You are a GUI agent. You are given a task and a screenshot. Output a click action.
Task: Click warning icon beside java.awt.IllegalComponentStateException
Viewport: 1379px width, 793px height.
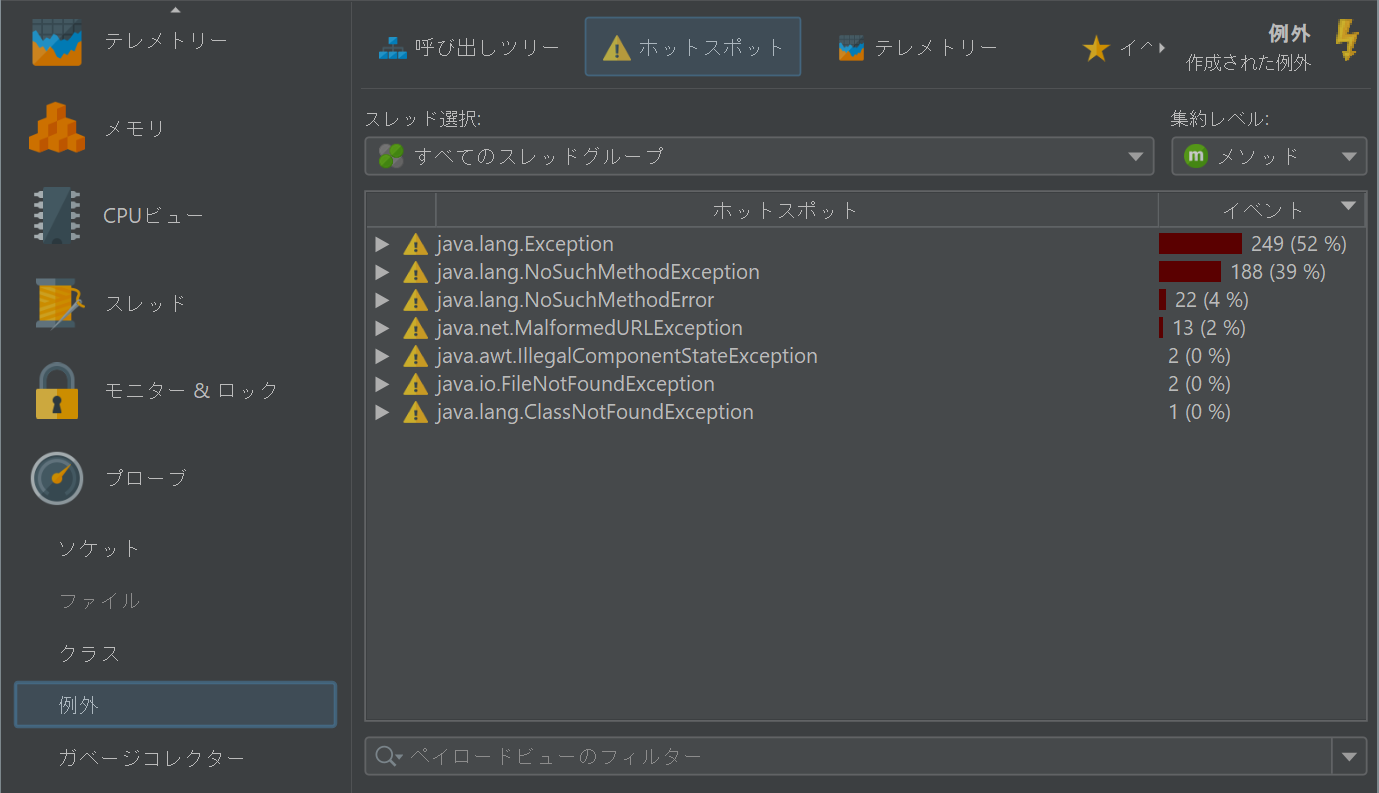415,356
